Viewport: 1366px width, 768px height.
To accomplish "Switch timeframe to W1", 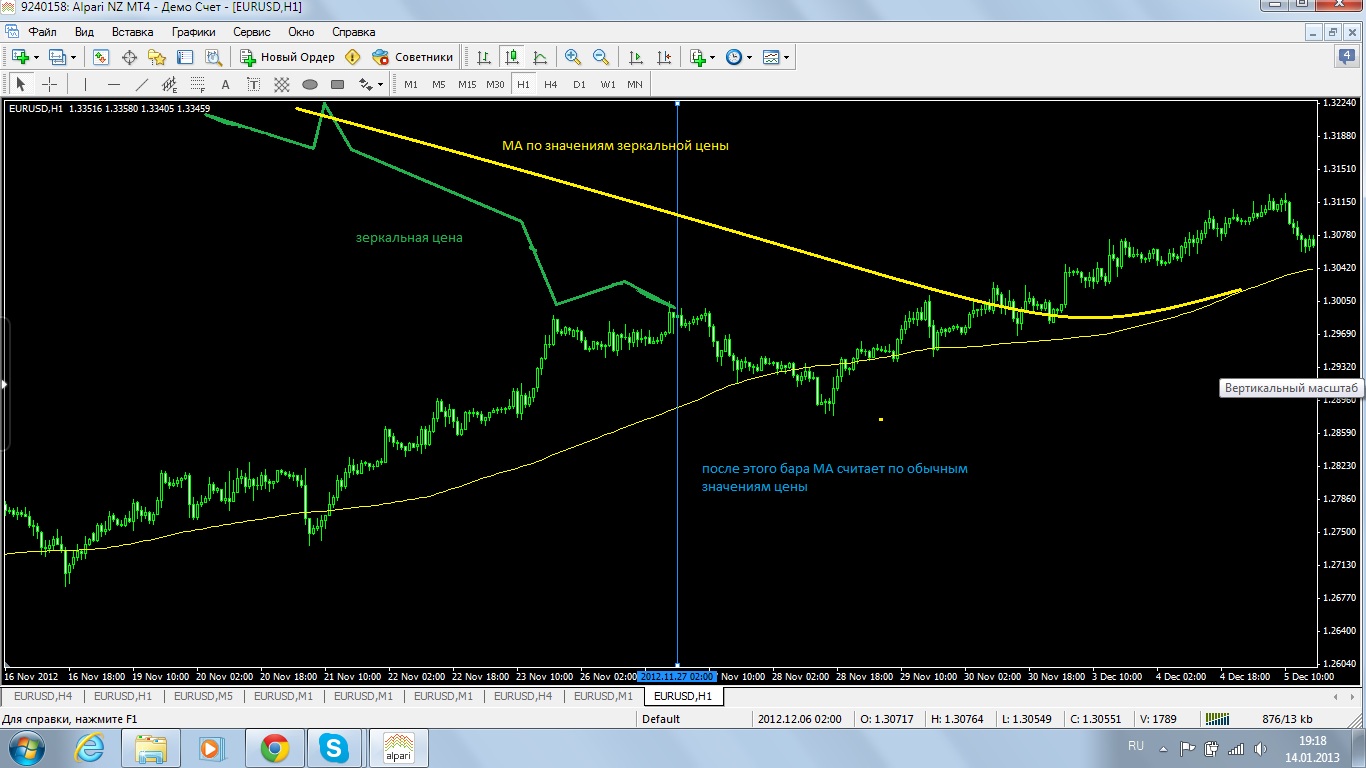I will (608, 84).
